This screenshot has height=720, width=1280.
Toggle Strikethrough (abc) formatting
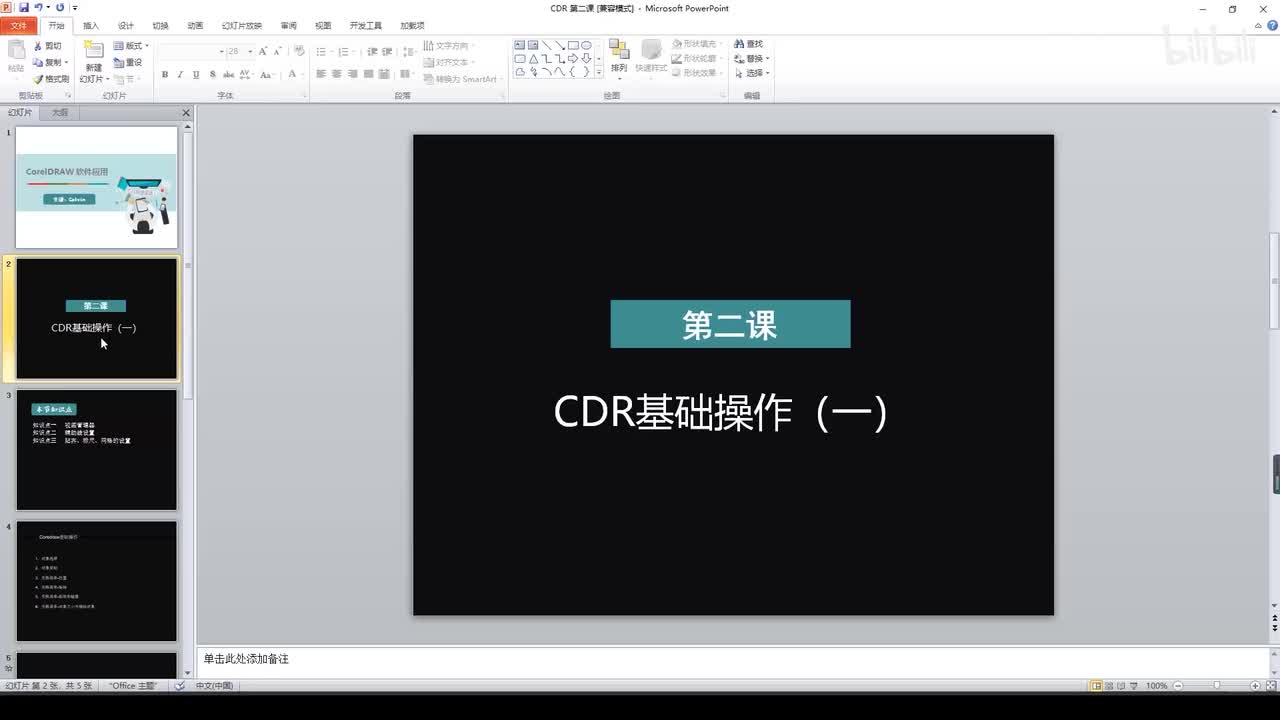tap(229, 74)
